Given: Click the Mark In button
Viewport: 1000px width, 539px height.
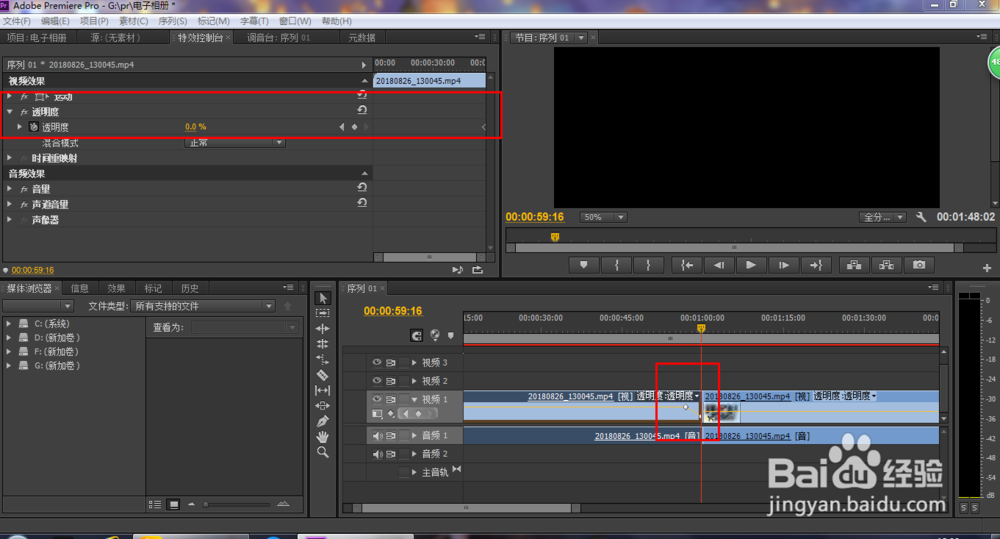Looking at the screenshot, I should point(617,265).
